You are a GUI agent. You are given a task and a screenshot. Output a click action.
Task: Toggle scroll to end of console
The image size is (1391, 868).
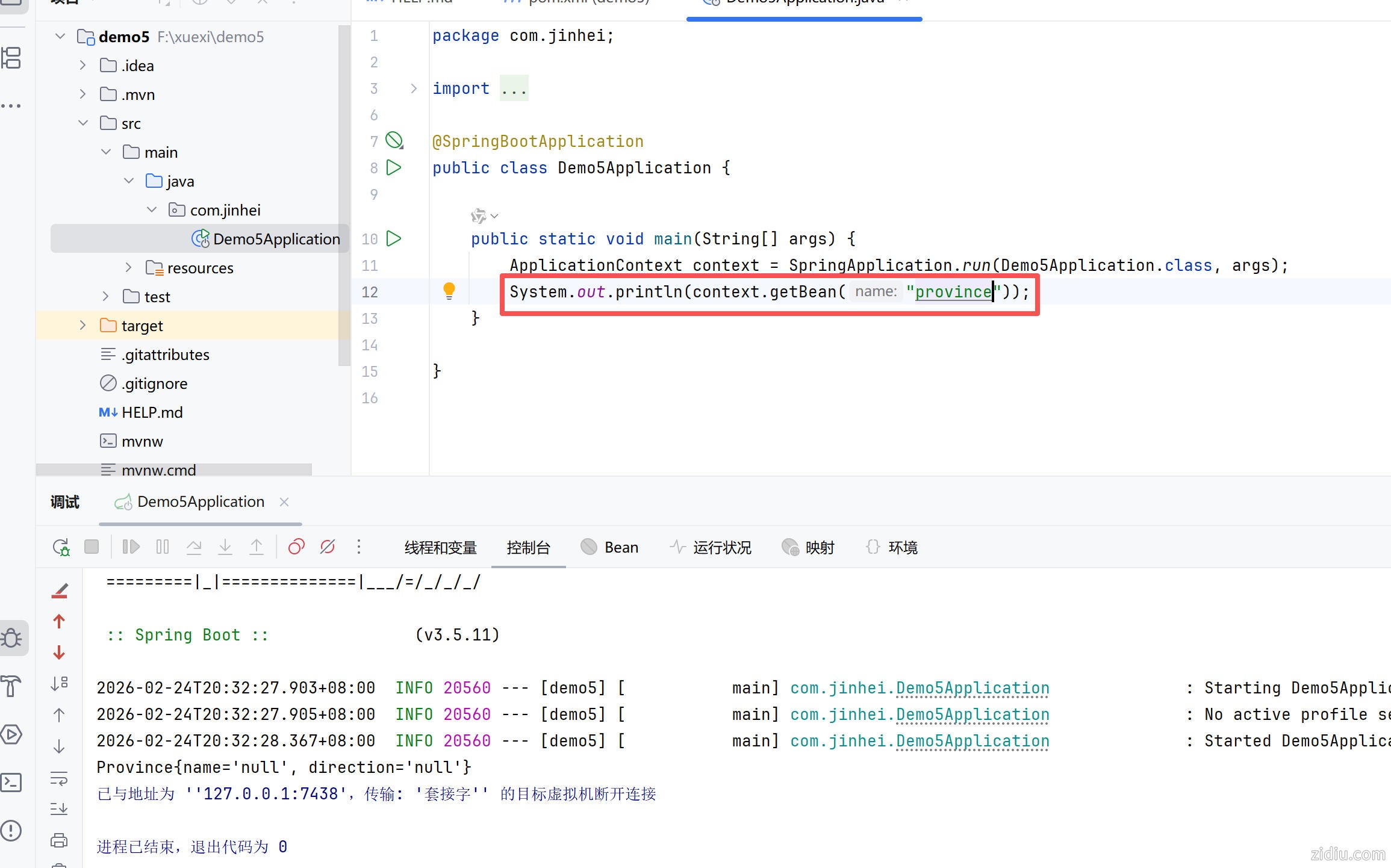(59, 808)
